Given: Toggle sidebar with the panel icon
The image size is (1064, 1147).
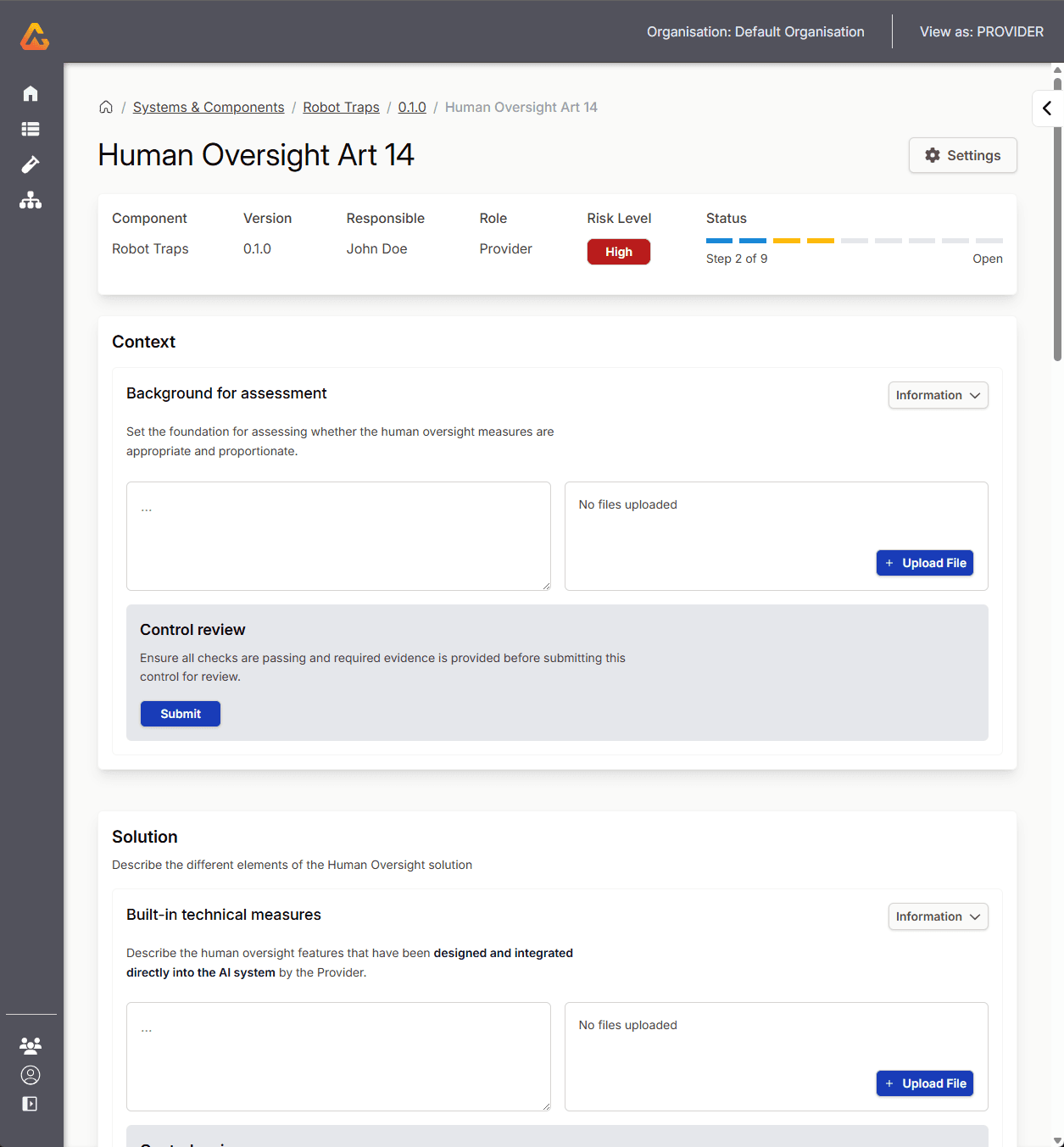Looking at the screenshot, I should coord(31,1104).
